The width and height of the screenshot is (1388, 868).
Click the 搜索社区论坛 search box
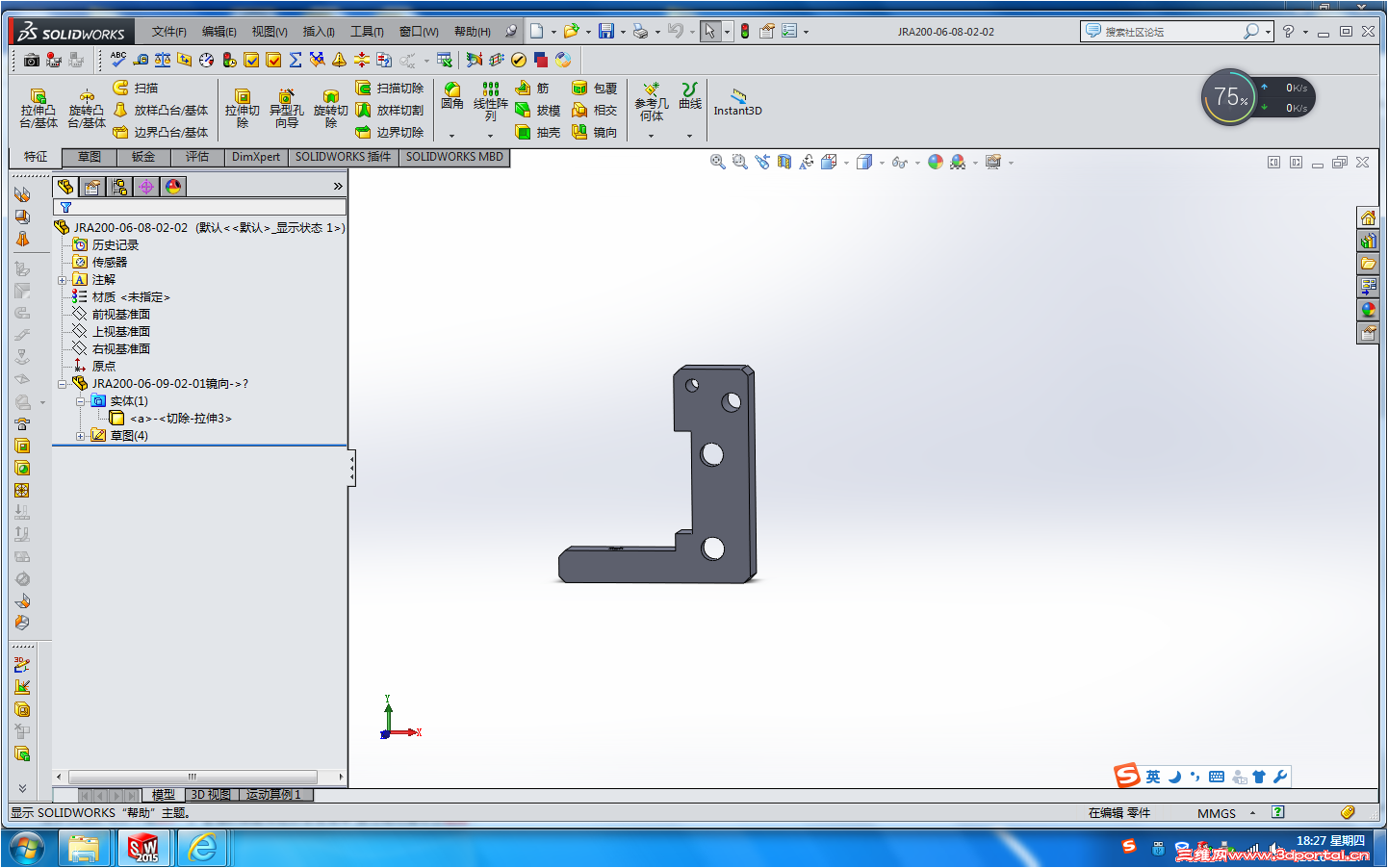[x=1176, y=32]
